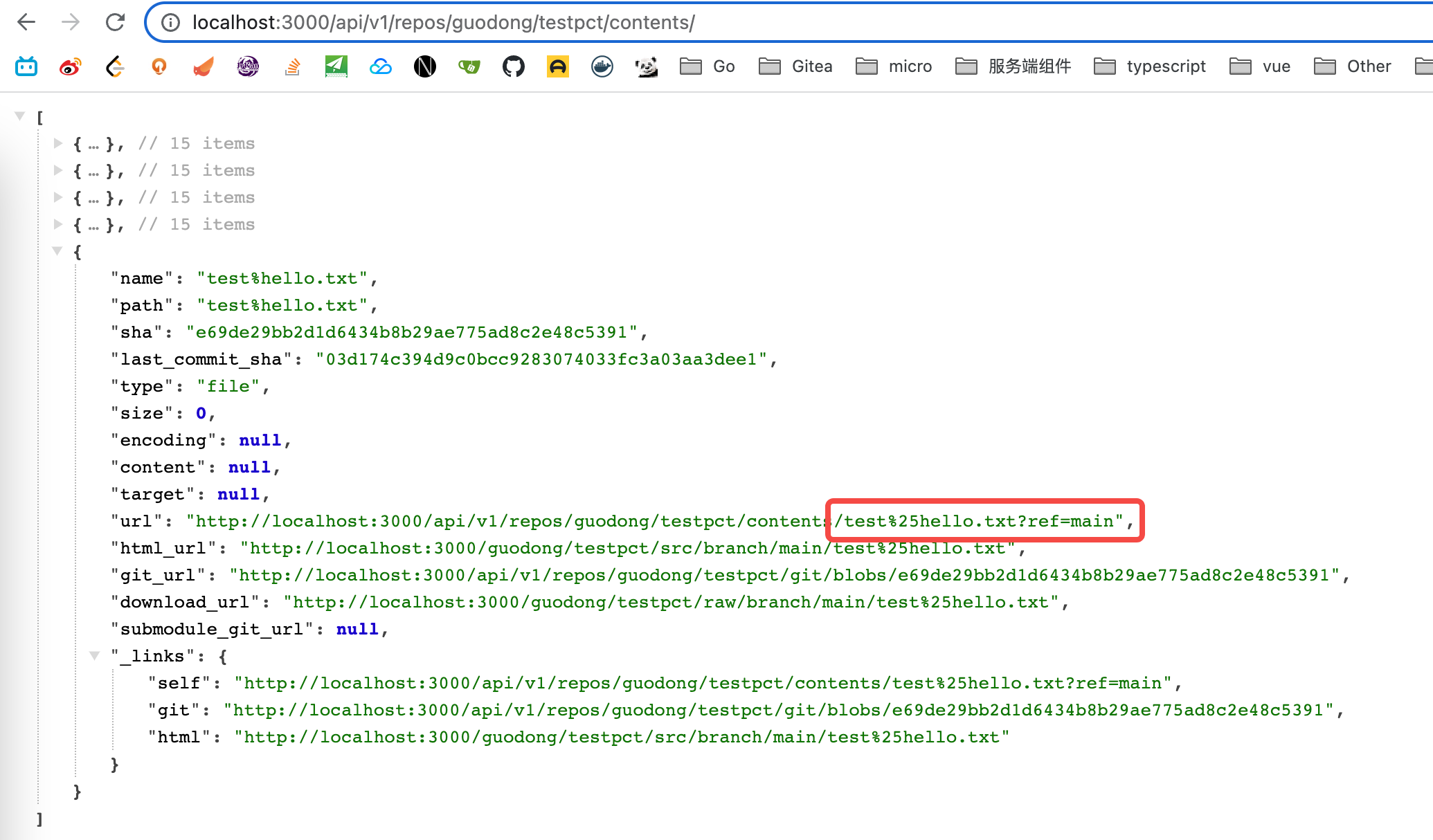
Task: Go back to the previous page
Action: click(26, 22)
